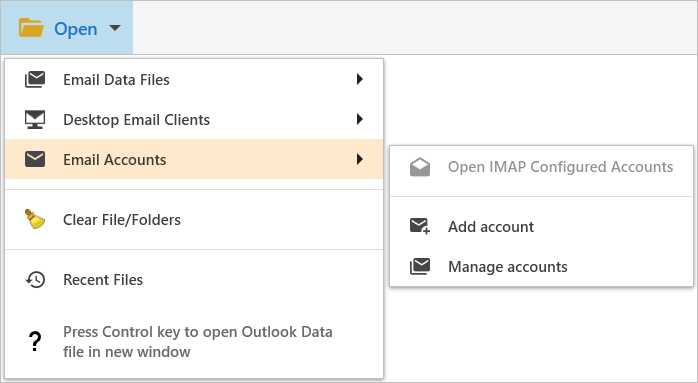The image size is (698, 383).
Task: Open the Recent Files menu entry
Action: [x=194, y=280]
